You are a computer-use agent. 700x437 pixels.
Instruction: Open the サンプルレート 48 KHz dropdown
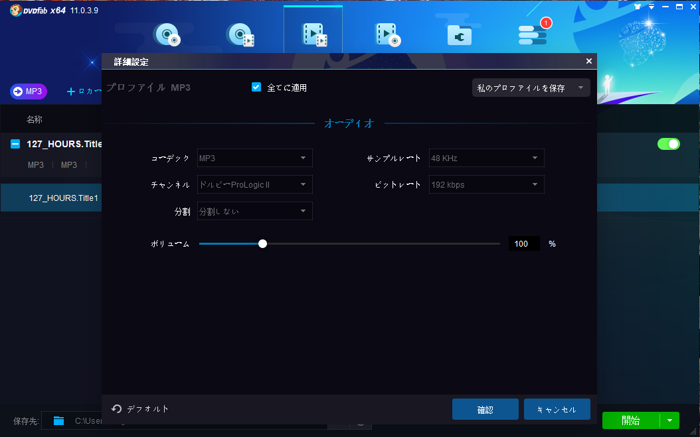pos(487,158)
